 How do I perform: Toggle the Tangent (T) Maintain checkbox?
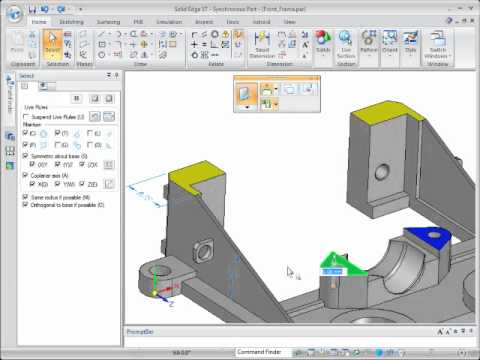click(58, 133)
